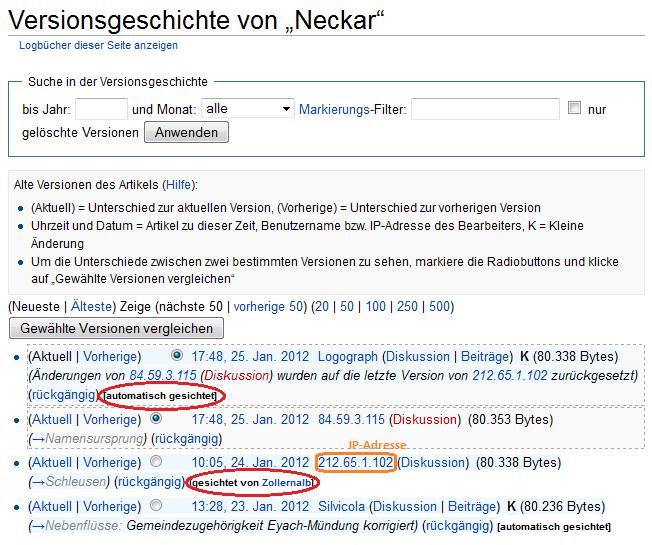Image resolution: width=652 pixels, height=545 pixels.
Task: Select radio button for Silvicola revision
Action: coord(156,506)
